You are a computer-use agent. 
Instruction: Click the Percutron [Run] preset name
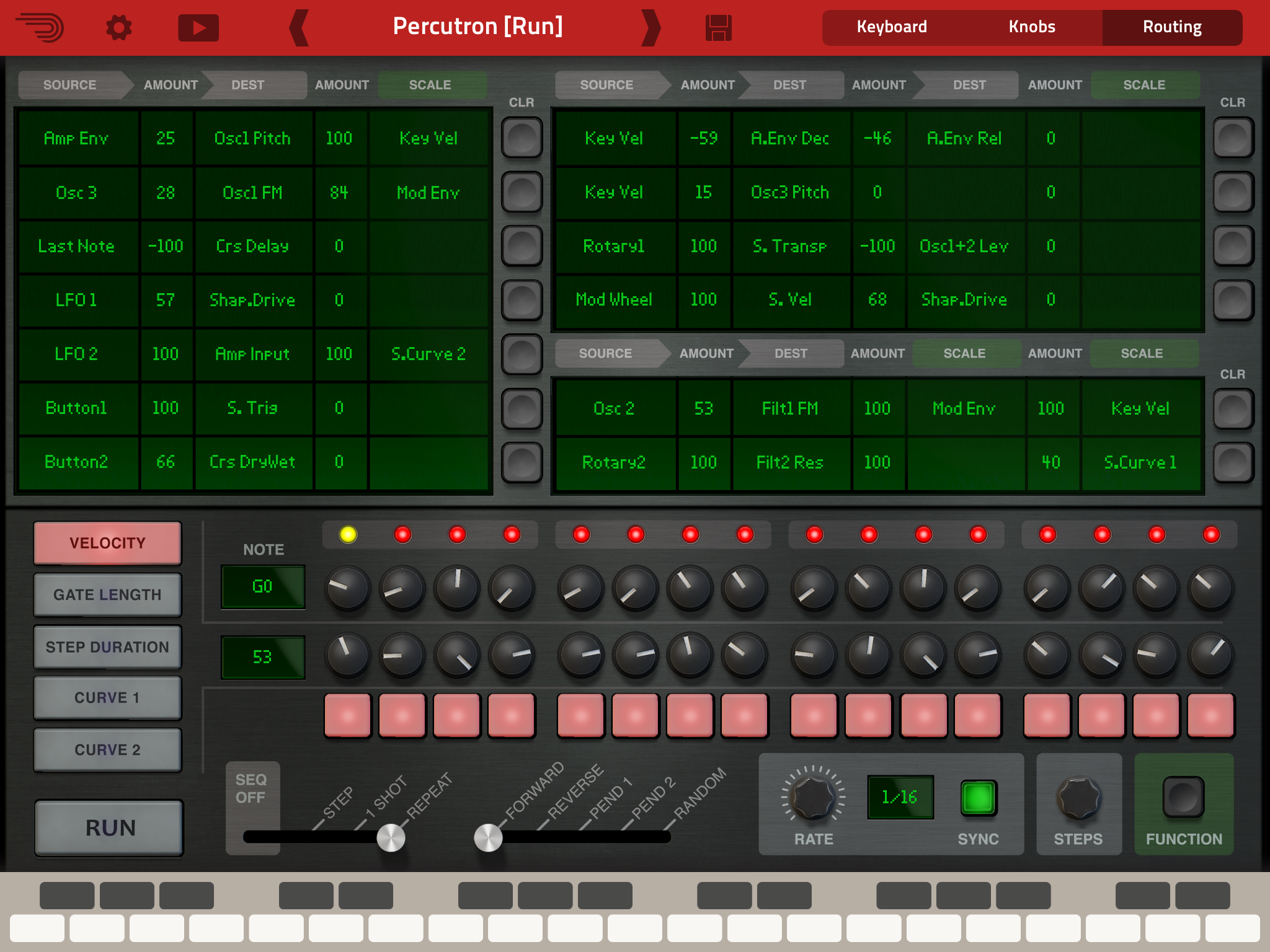477,27
